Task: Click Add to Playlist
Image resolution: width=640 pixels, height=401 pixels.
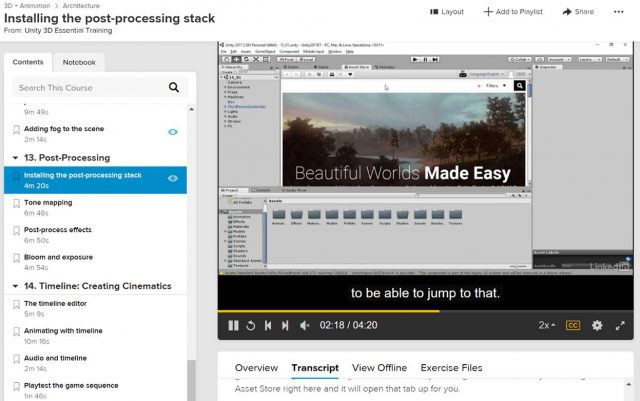Action: point(513,12)
